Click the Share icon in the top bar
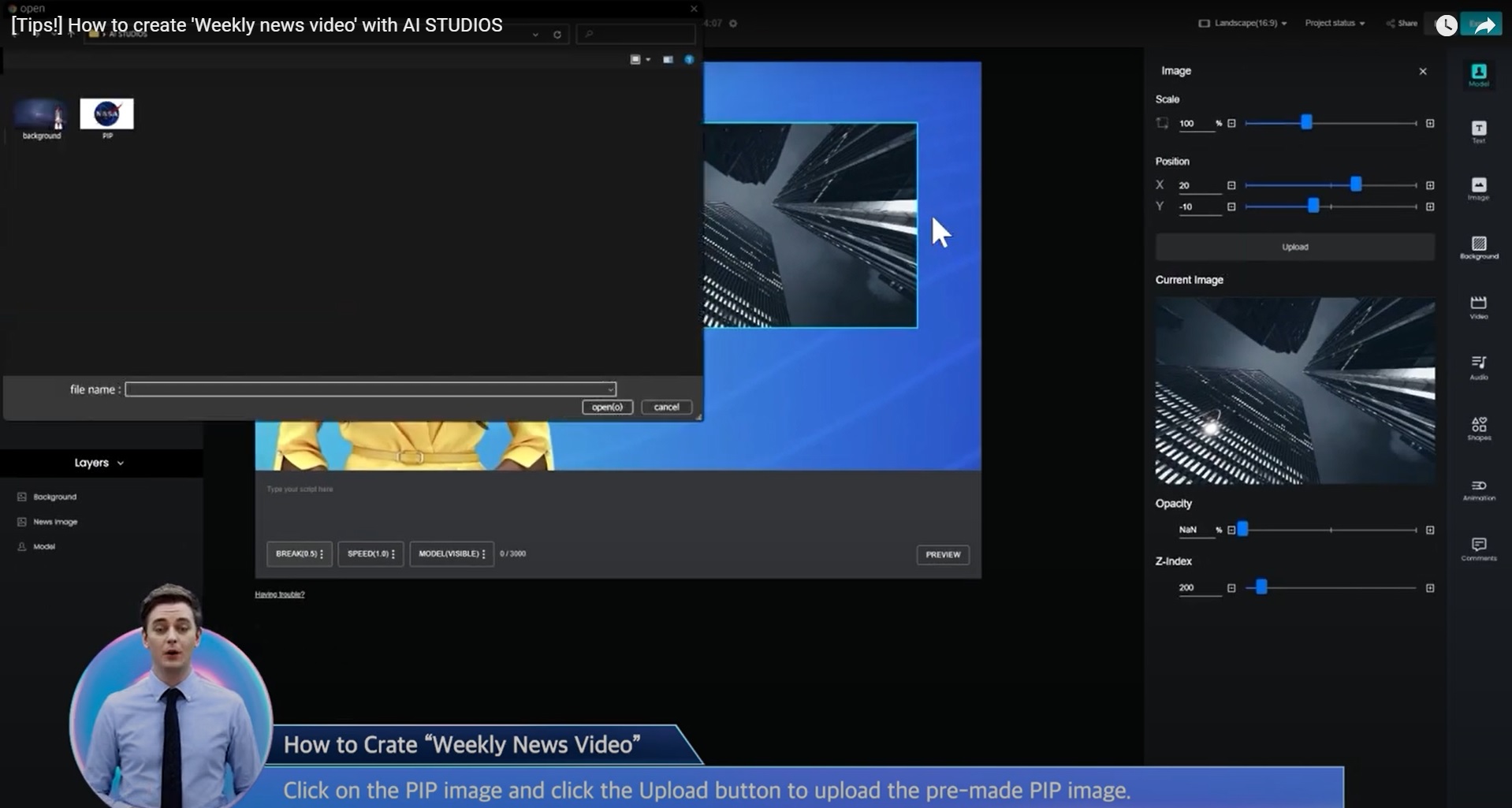Screen dimensions: 1512x808 tap(1390, 24)
